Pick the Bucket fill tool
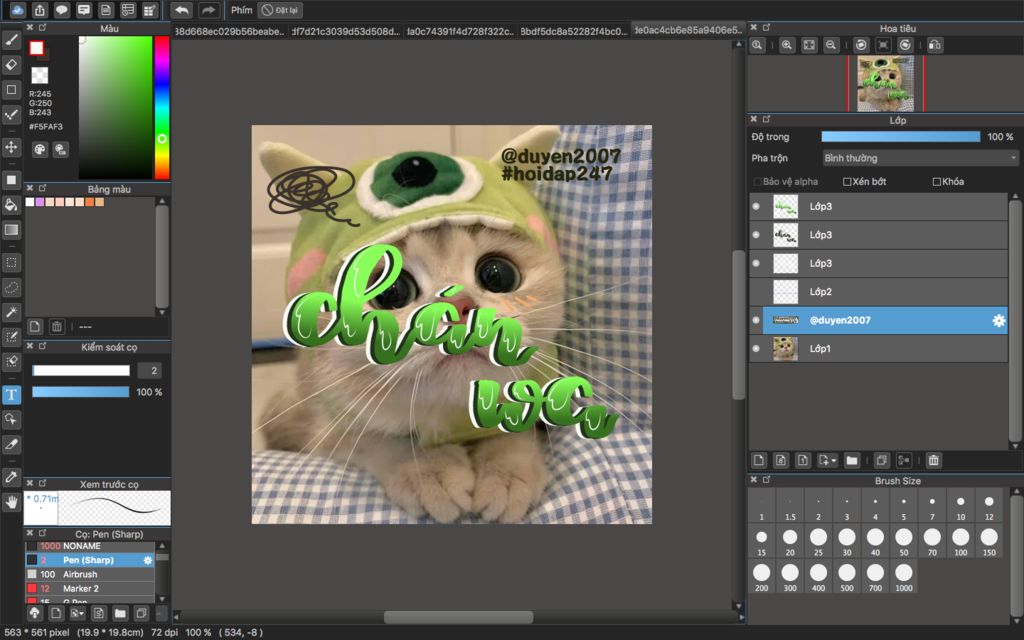1024x640 pixels. [11, 204]
